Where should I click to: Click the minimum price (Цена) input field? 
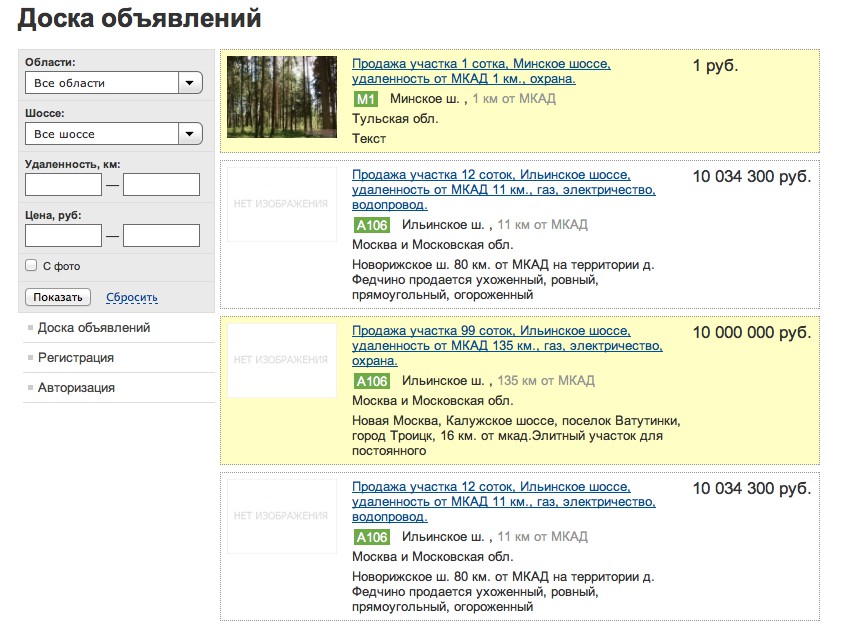pyautogui.click(x=63, y=235)
